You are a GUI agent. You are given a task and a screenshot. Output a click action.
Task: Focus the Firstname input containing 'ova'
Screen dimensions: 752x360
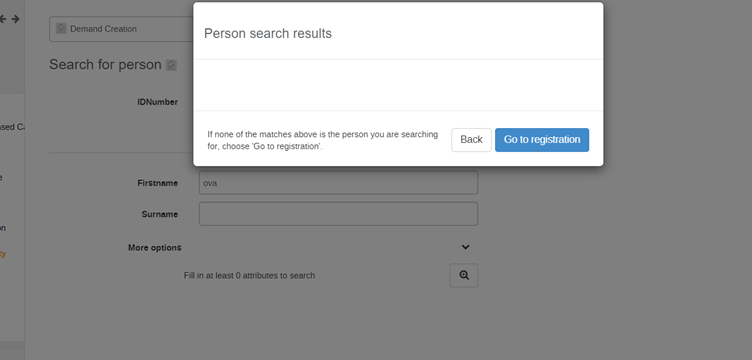(339, 183)
